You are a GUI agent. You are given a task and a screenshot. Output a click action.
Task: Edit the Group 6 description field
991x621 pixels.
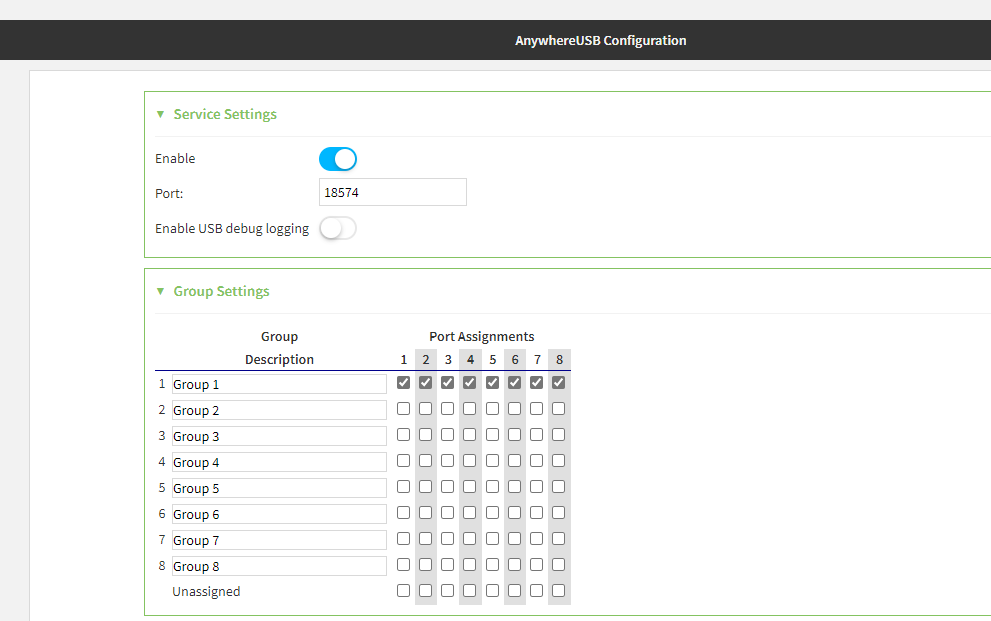(x=279, y=514)
